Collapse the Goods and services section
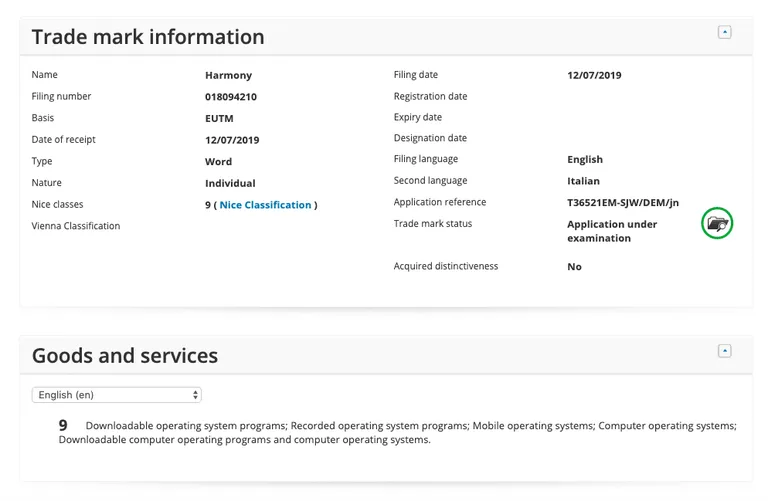768x501 pixels. pyautogui.click(x=724, y=351)
